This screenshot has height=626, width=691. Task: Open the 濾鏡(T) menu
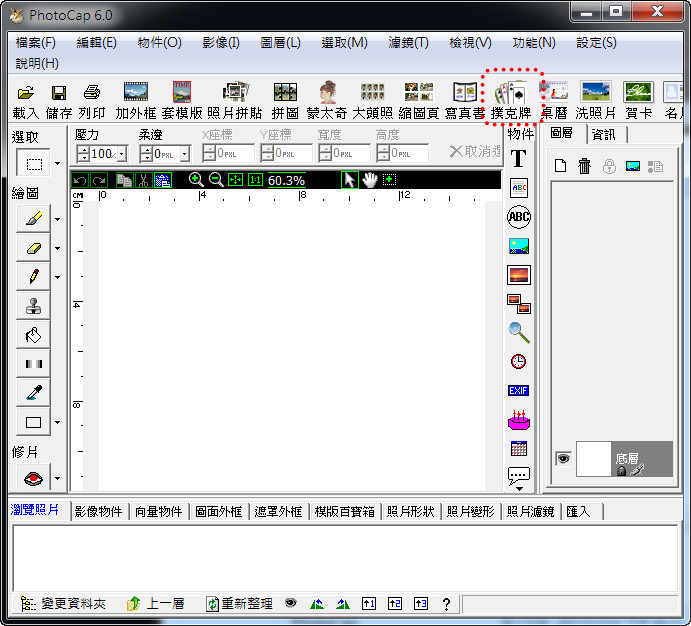coord(408,43)
